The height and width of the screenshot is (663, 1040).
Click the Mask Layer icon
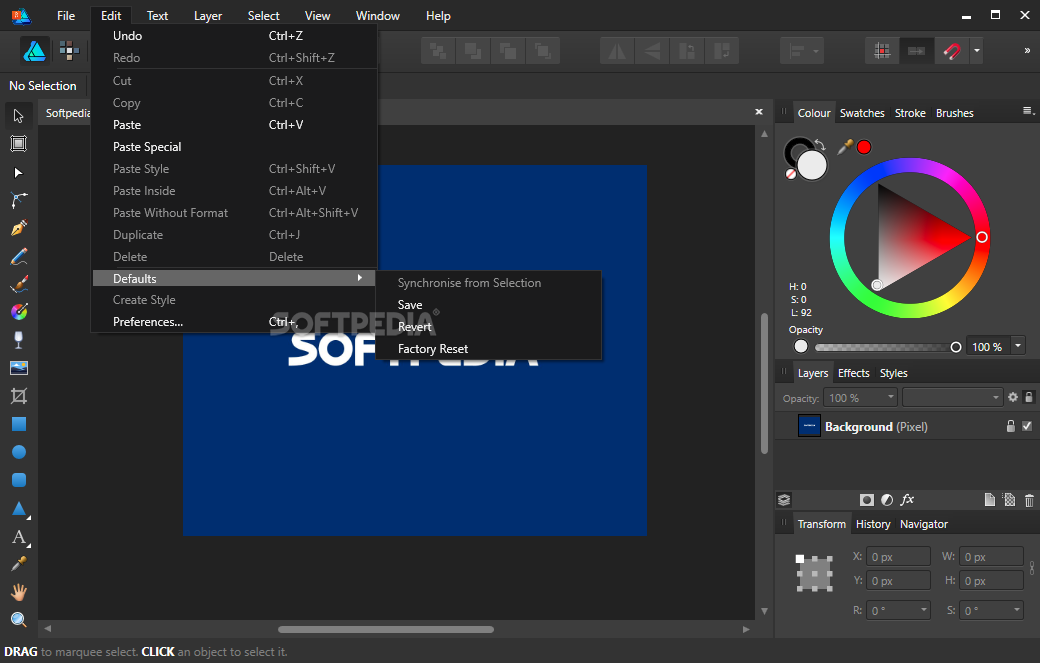(866, 500)
